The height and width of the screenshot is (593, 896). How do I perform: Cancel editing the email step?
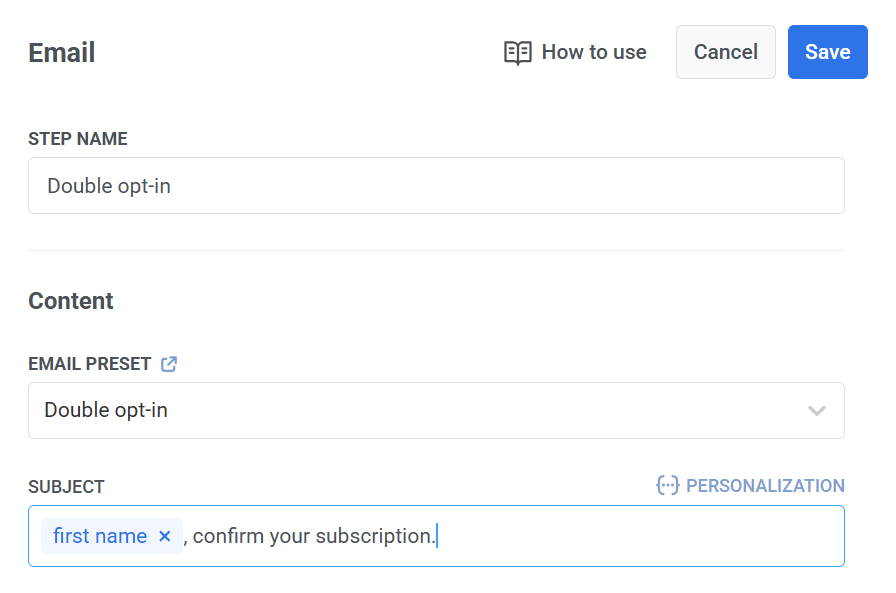[x=725, y=52]
